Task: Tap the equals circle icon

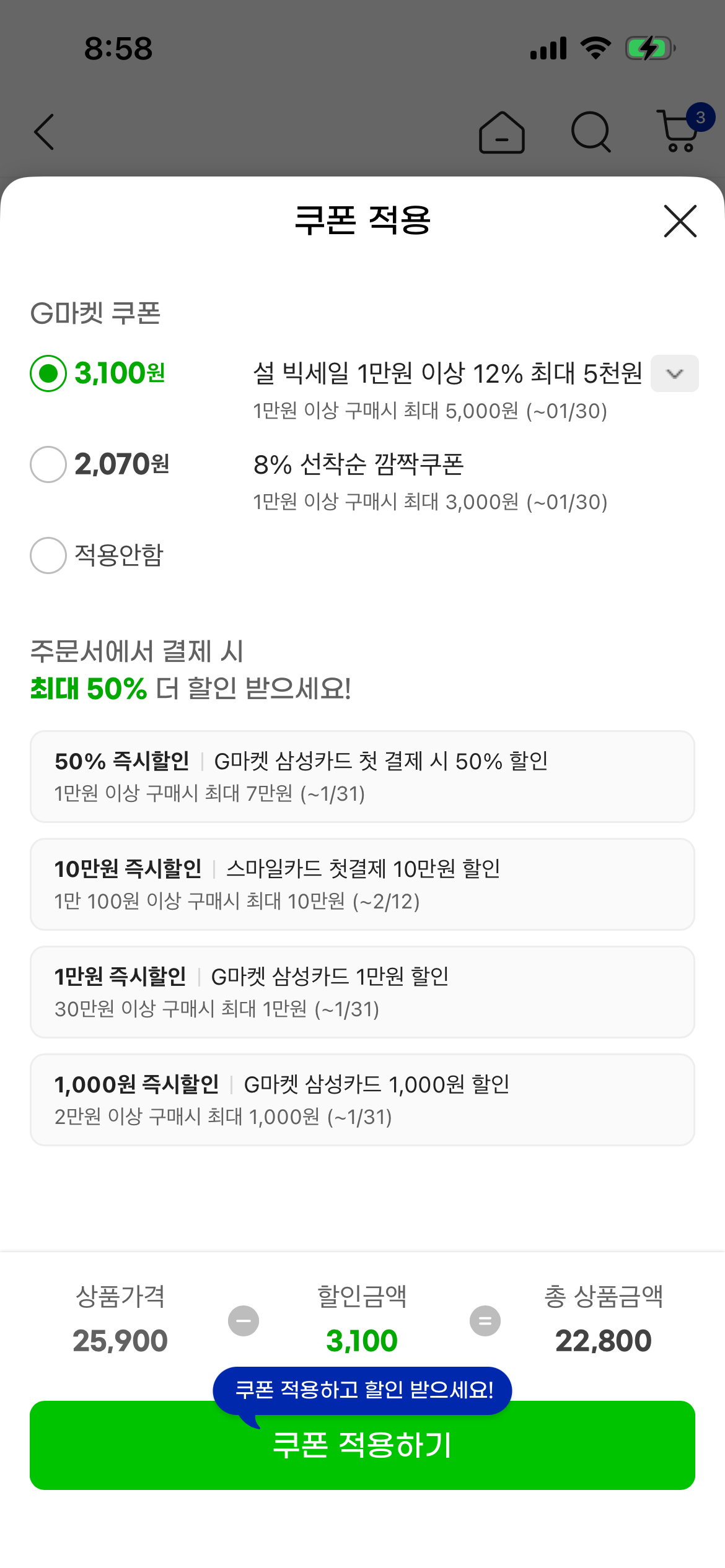Action: (x=485, y=1321)
